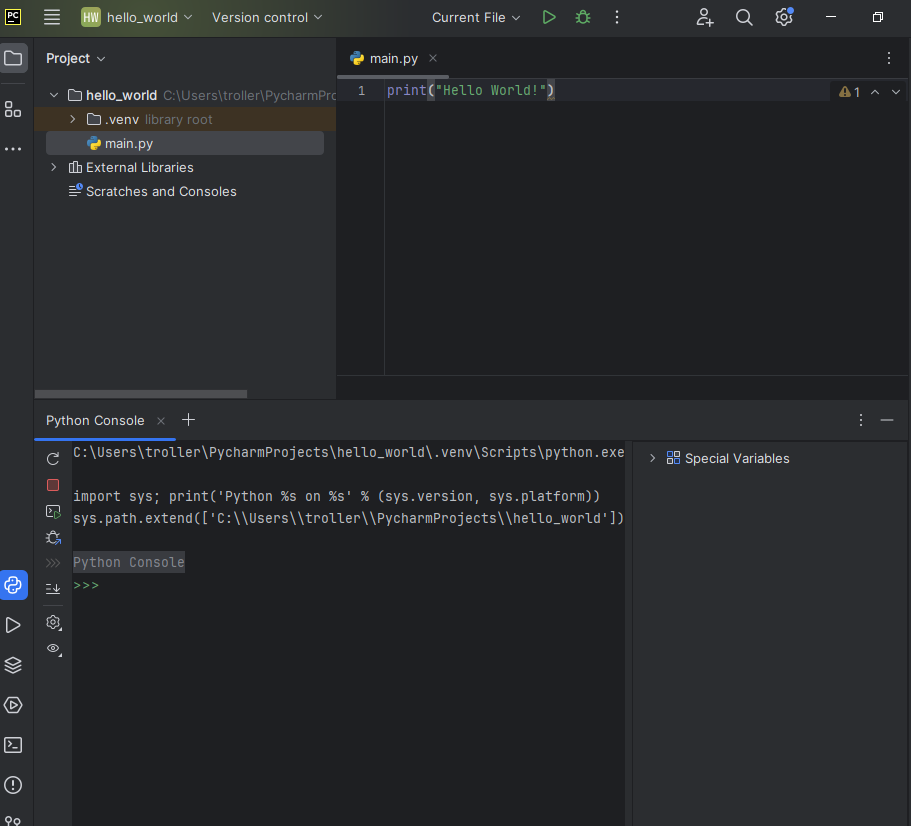Stop the Python console with the red square
Screen dimensions: 911x826
[53, 485]
